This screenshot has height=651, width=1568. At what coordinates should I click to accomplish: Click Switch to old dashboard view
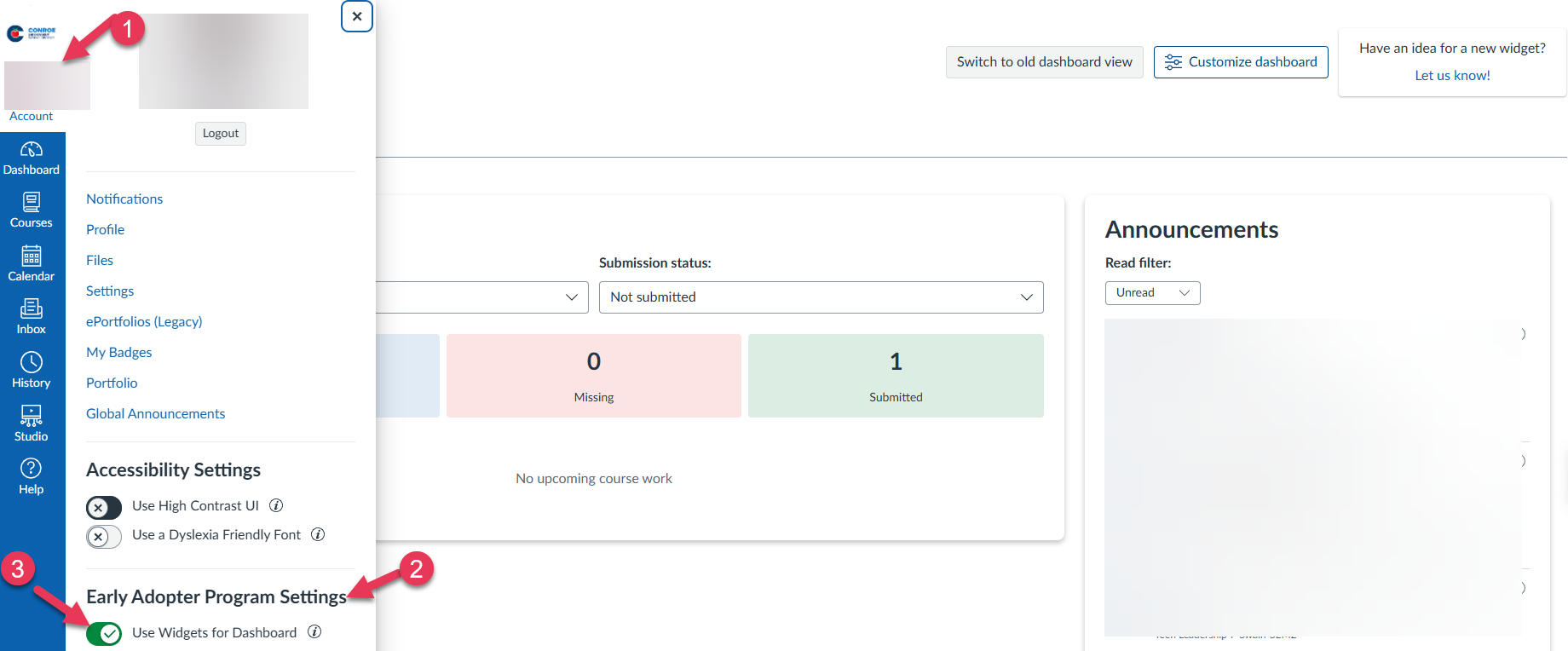coord(1044,62)
